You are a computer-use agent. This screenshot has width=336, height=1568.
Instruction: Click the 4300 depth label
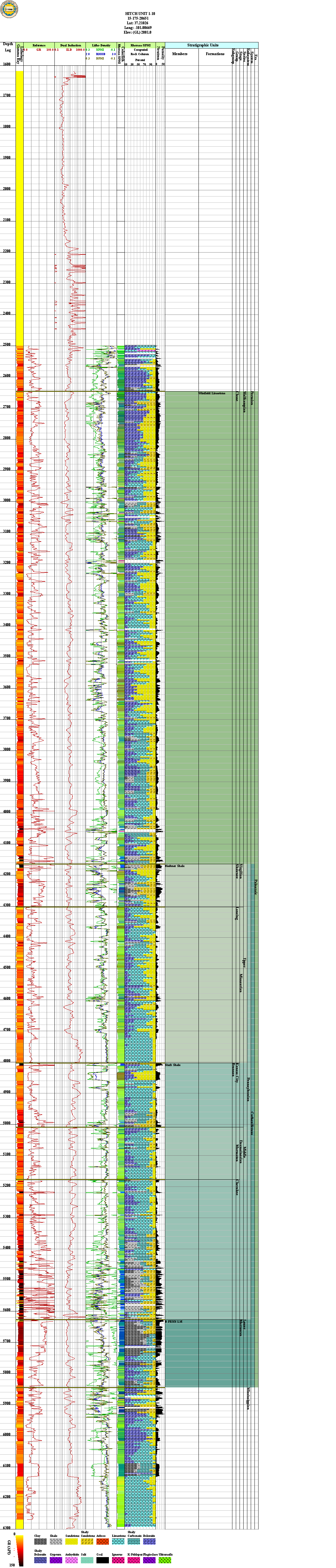point(7,905)
